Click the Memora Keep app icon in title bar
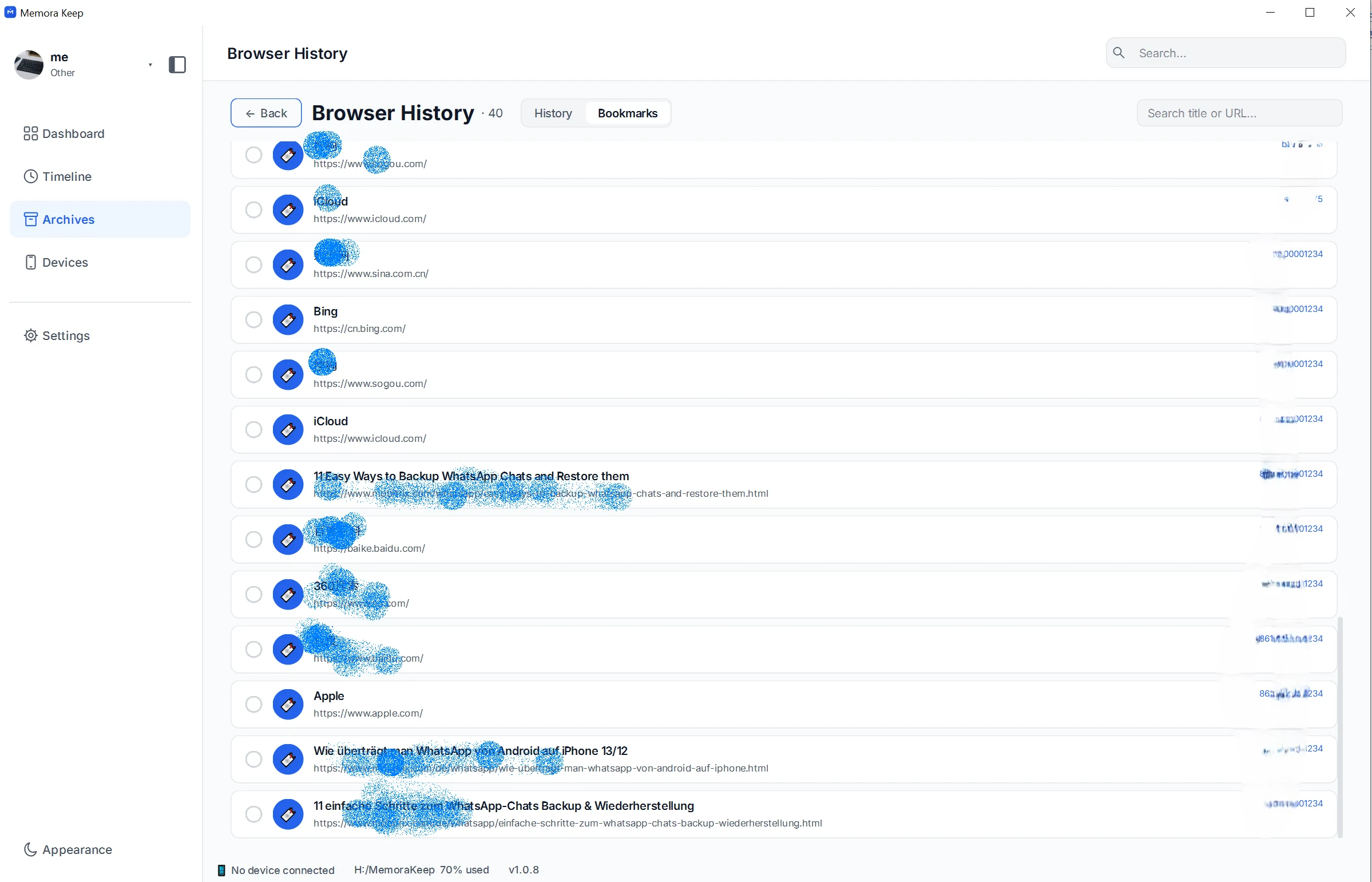1372x882 pixels. (10, 12)
